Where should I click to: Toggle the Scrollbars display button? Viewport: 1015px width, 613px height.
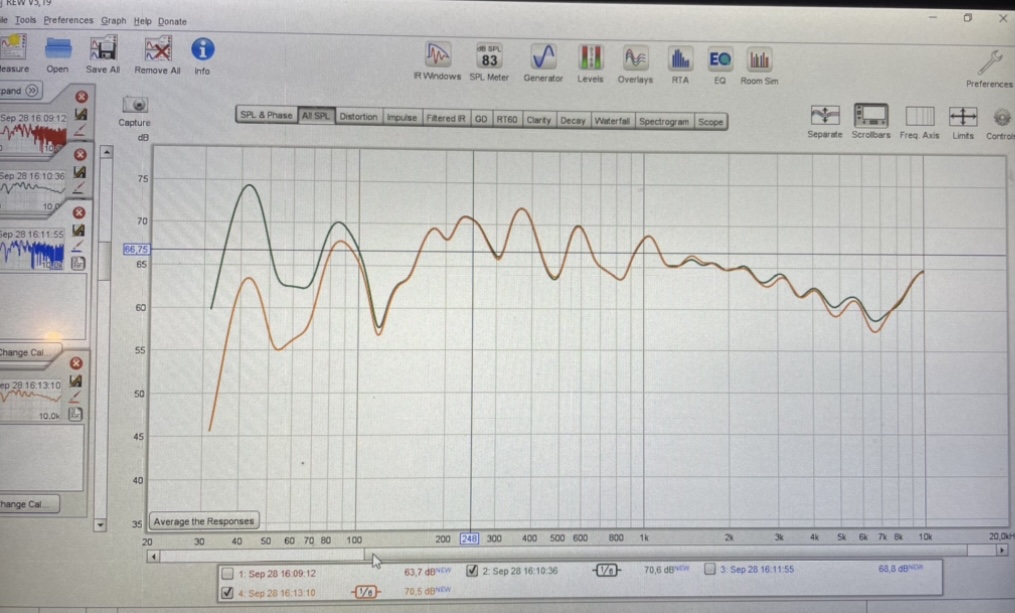coord(871,116)
